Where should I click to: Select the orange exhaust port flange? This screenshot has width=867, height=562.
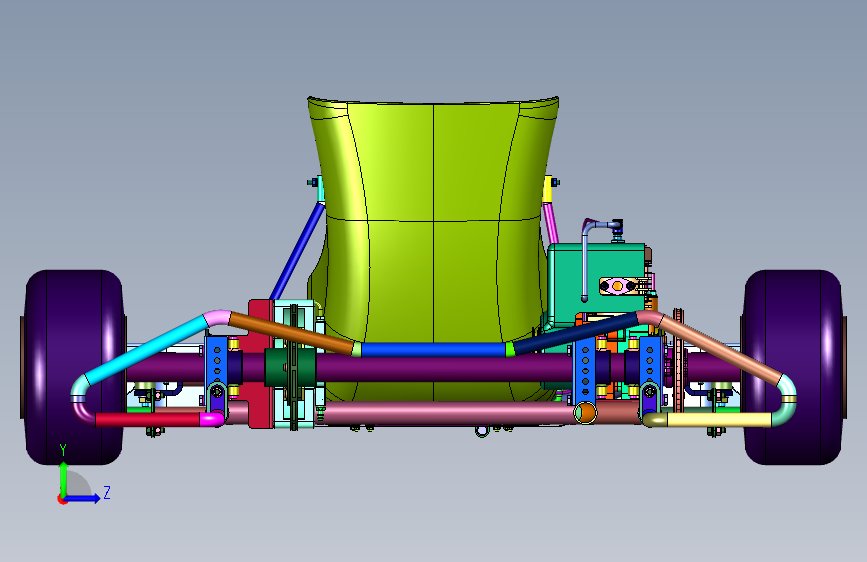618,286
